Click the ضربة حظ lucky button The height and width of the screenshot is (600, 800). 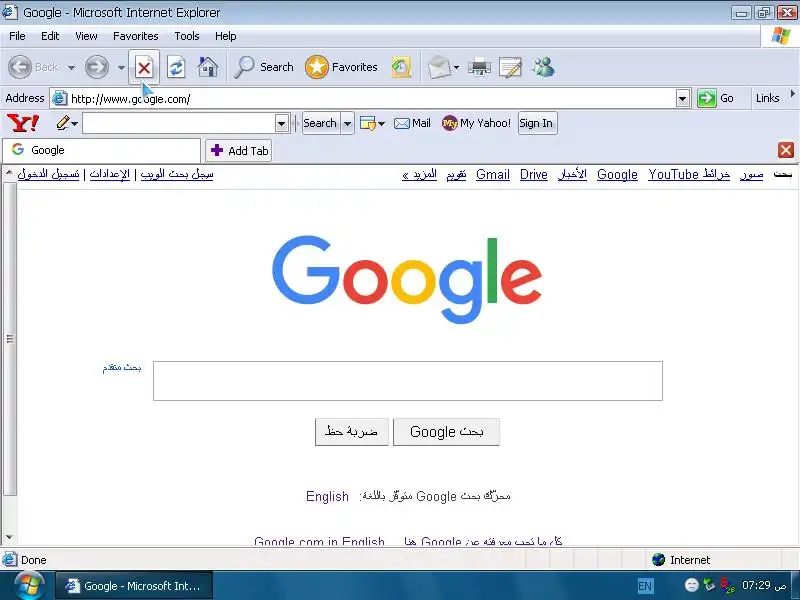(352, 432)
